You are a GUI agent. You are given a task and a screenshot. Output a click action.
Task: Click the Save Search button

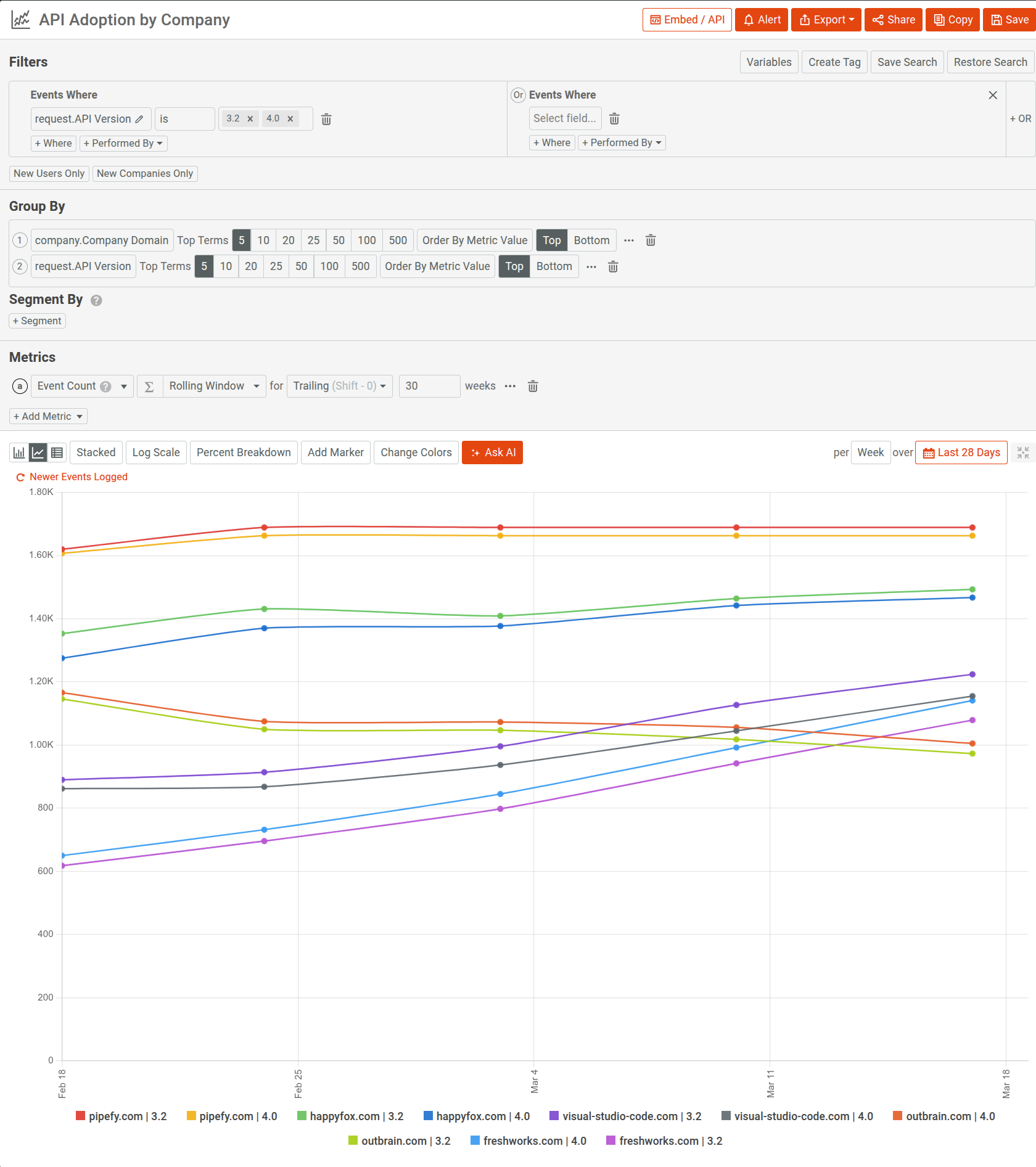click(x=906, y=62)
